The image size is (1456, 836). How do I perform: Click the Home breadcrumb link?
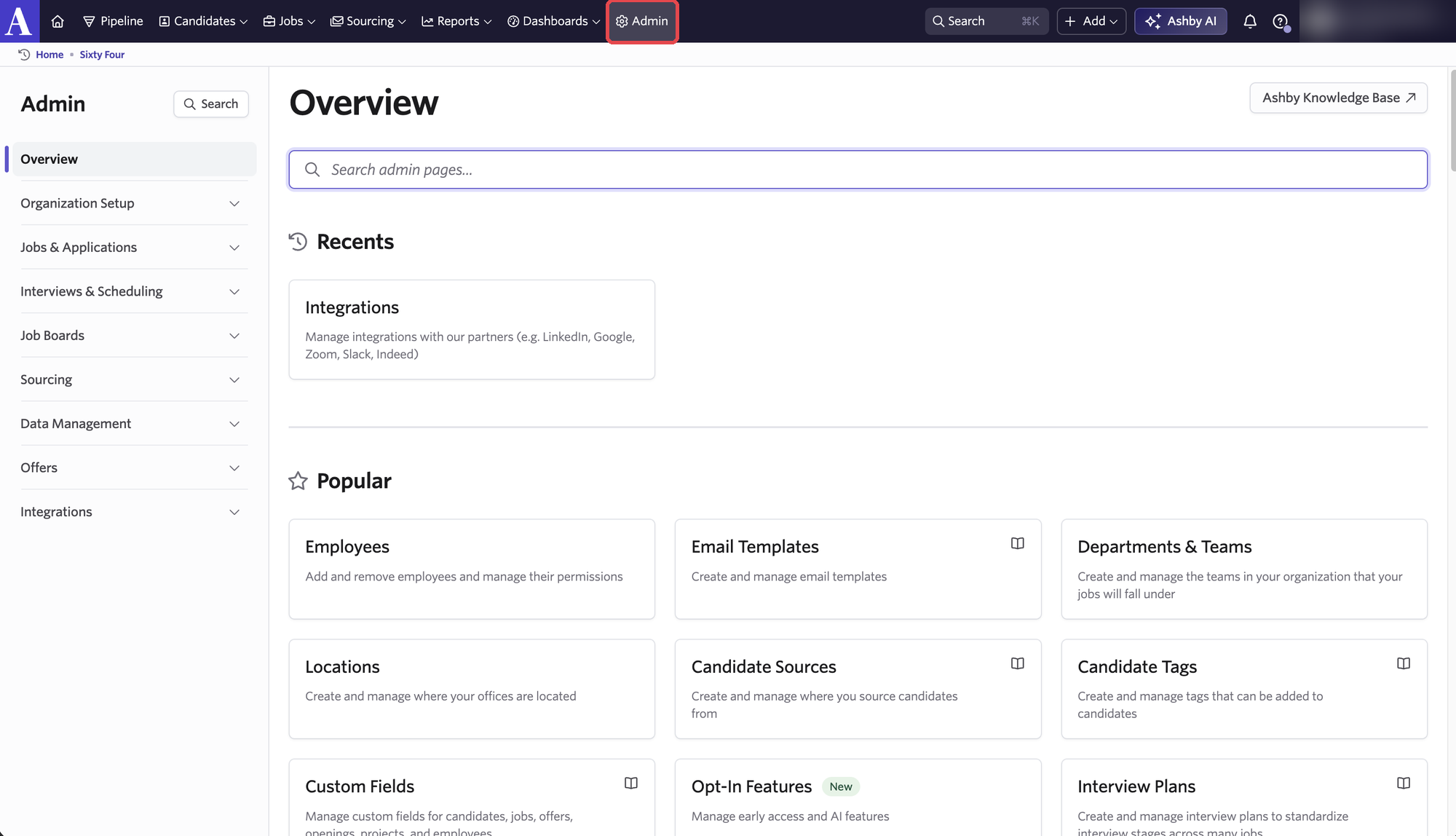coord(50,55)
